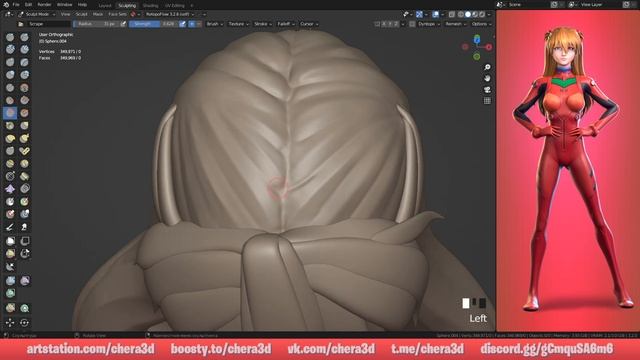
Task: Select the Box Hide tool
Action: click(x=24, y=241)
